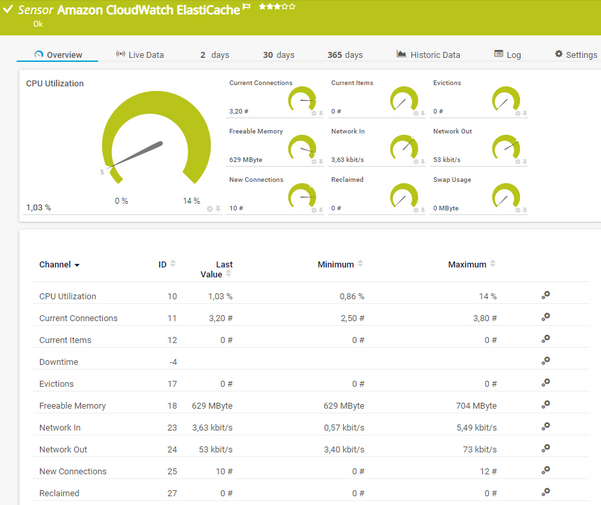This screenshot has width=601, height=505.
Task: Open Evictions row settings gear
Action: click(x=546, y=382)
